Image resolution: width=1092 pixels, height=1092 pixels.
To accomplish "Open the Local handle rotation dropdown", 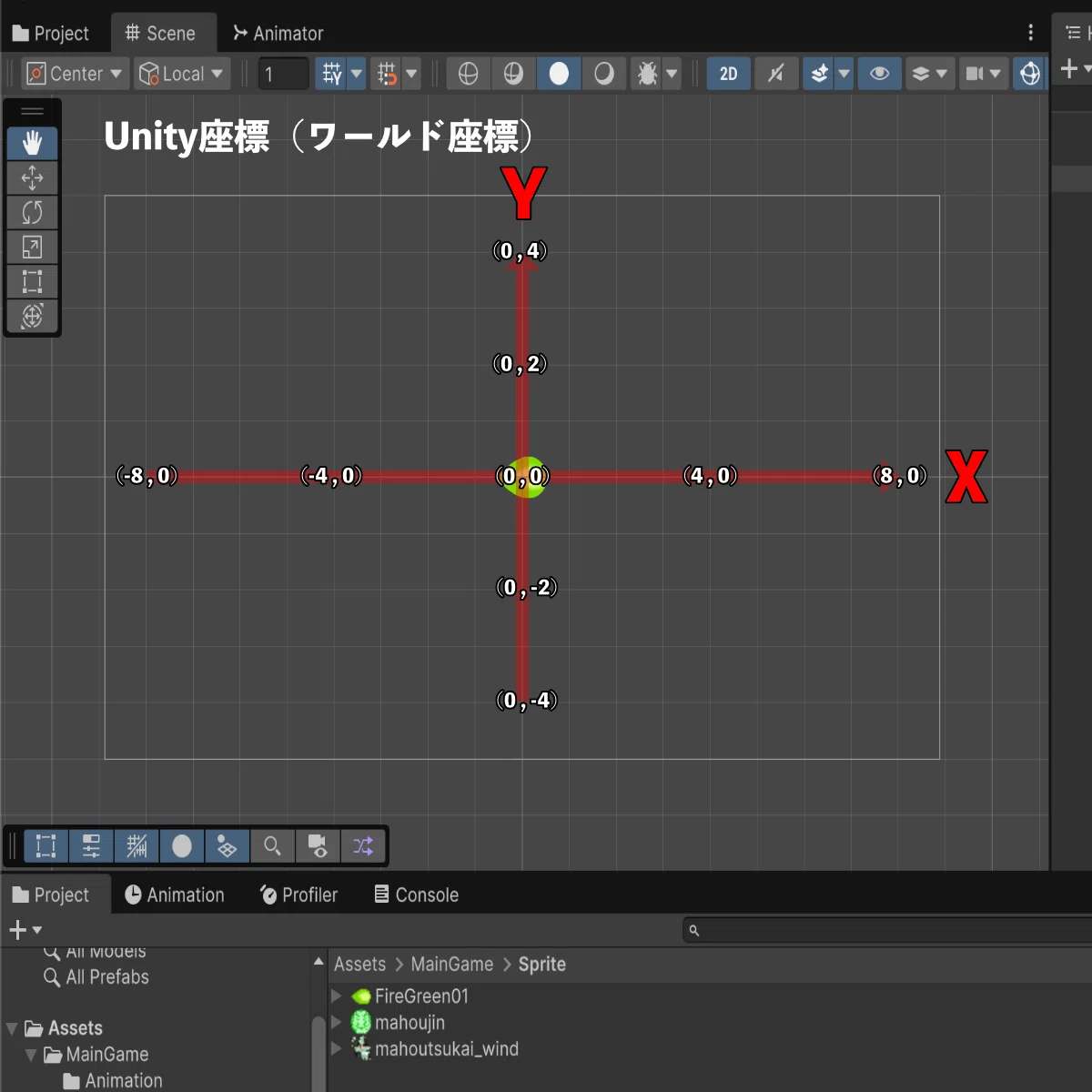I will pos(182,74).
